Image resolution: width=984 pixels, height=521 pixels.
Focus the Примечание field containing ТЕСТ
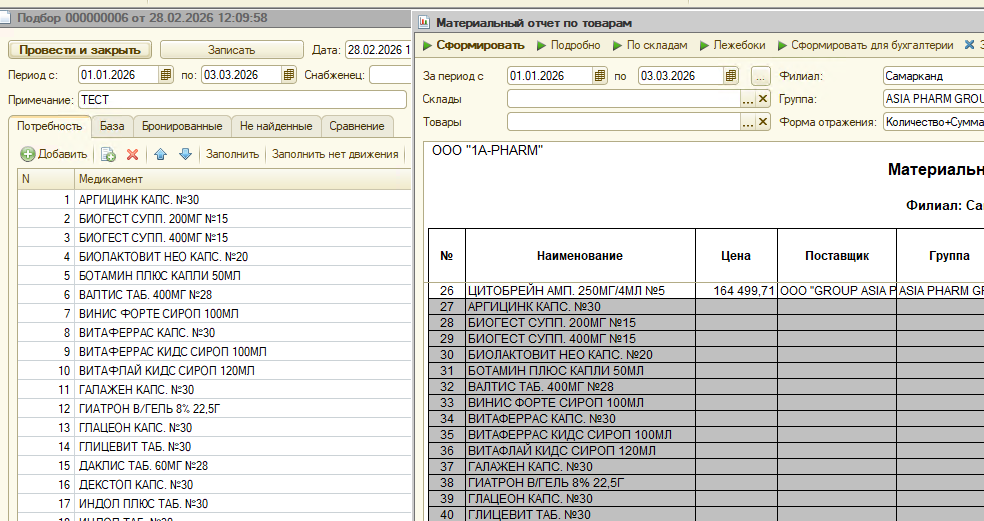coord(242,100)
